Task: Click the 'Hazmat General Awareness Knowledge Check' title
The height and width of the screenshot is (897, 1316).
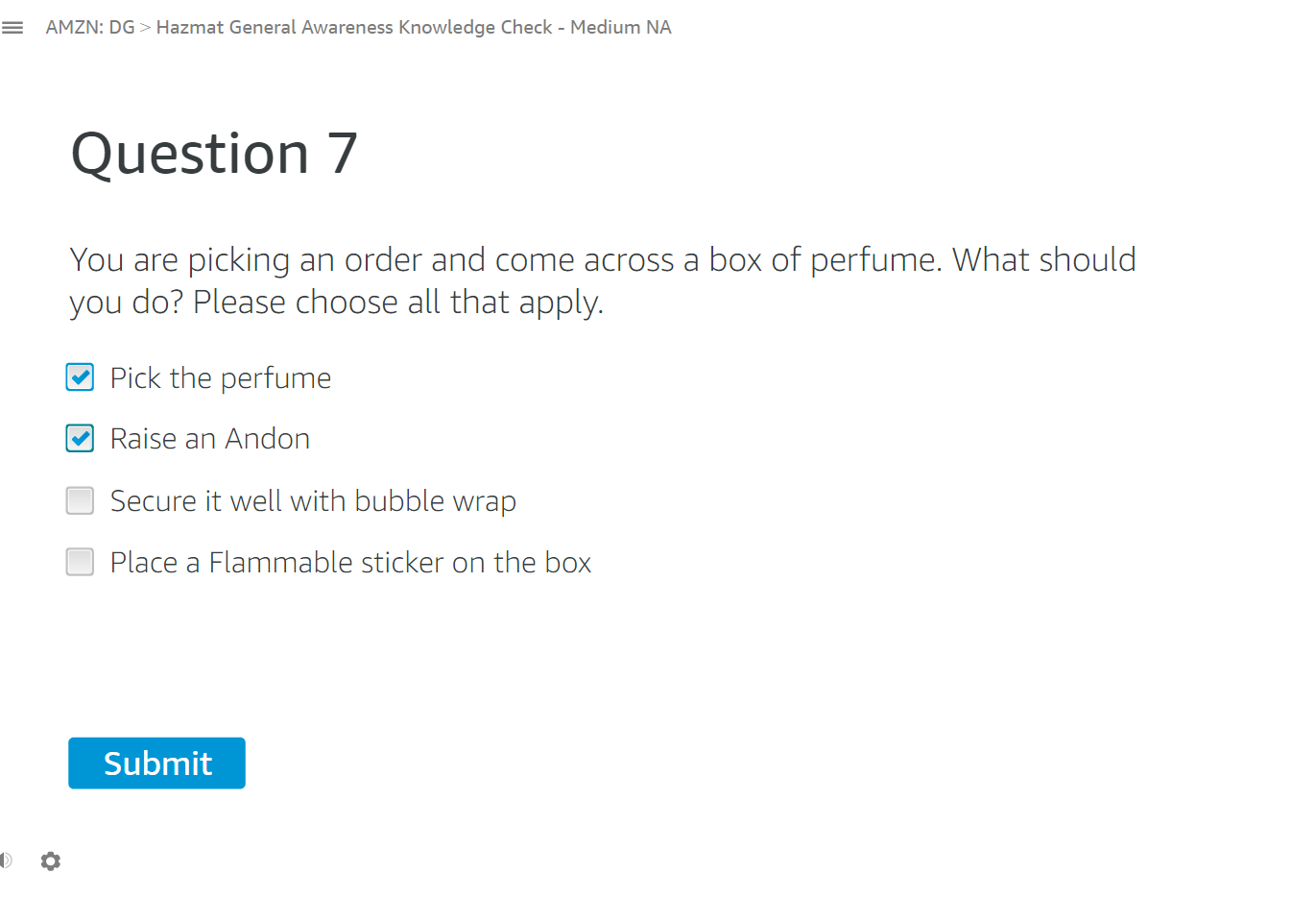Action: [x=414, y=27]
